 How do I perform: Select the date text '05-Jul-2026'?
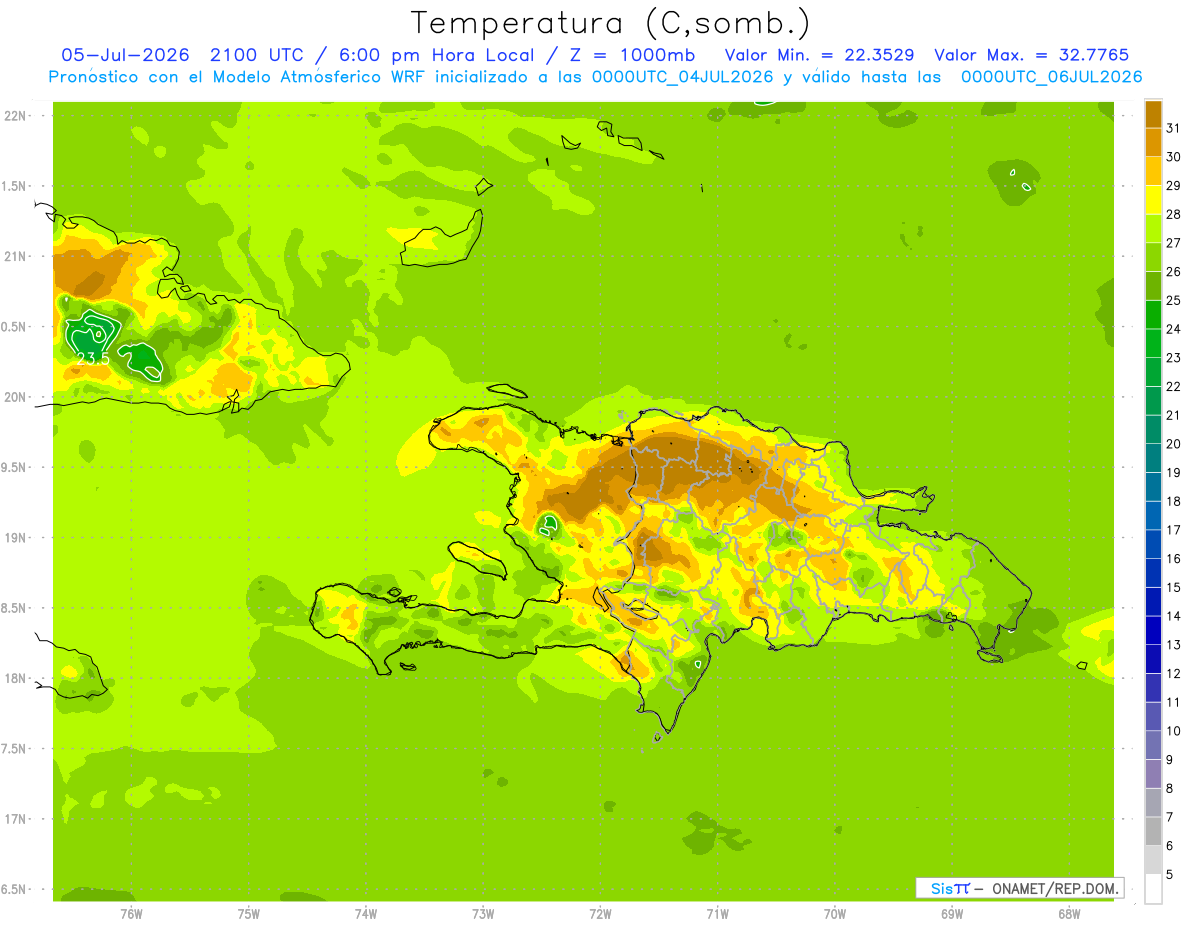click(125, 55)
